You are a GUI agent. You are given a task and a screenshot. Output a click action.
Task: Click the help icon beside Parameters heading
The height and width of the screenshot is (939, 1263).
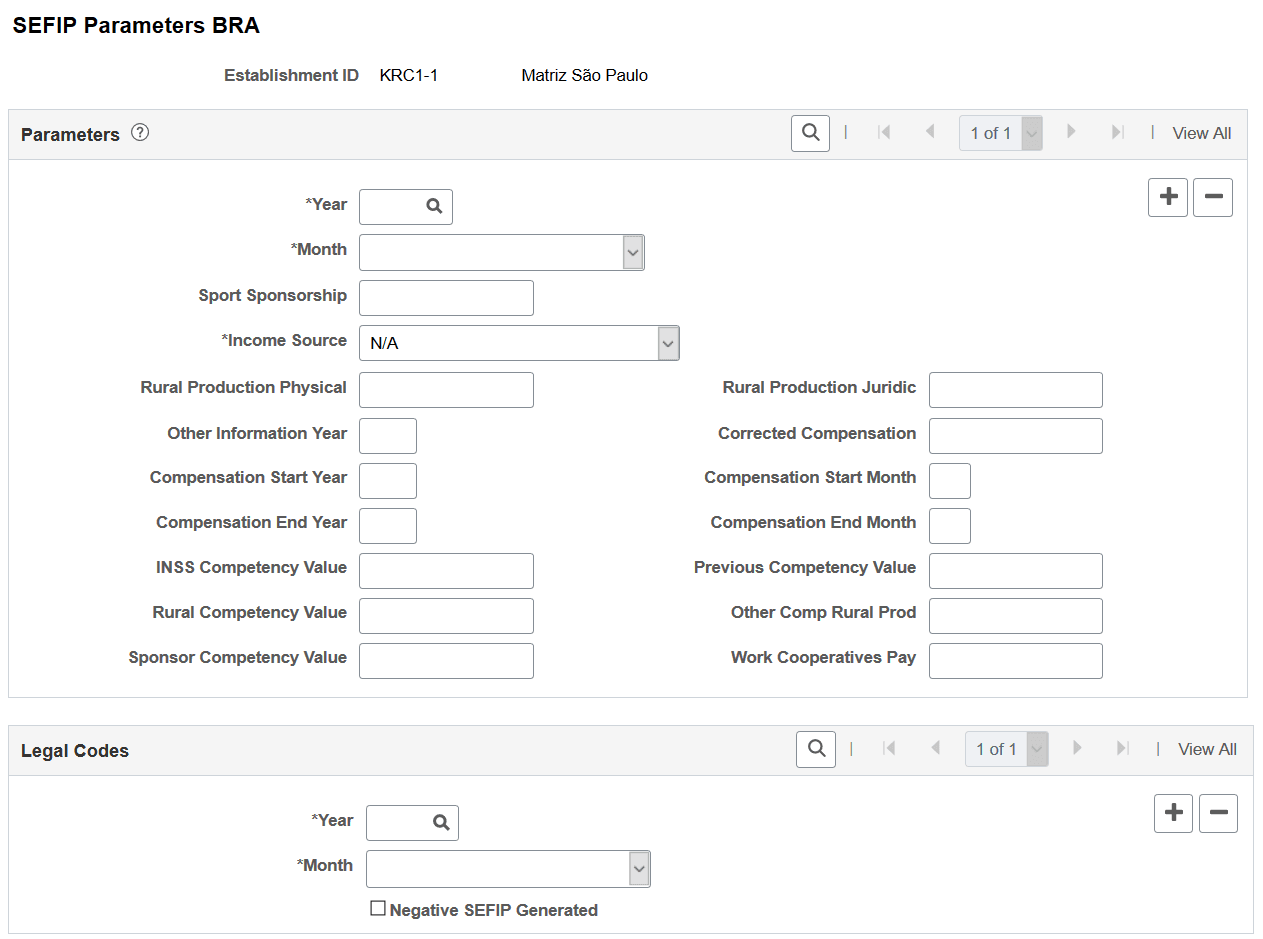click(140, 131)
